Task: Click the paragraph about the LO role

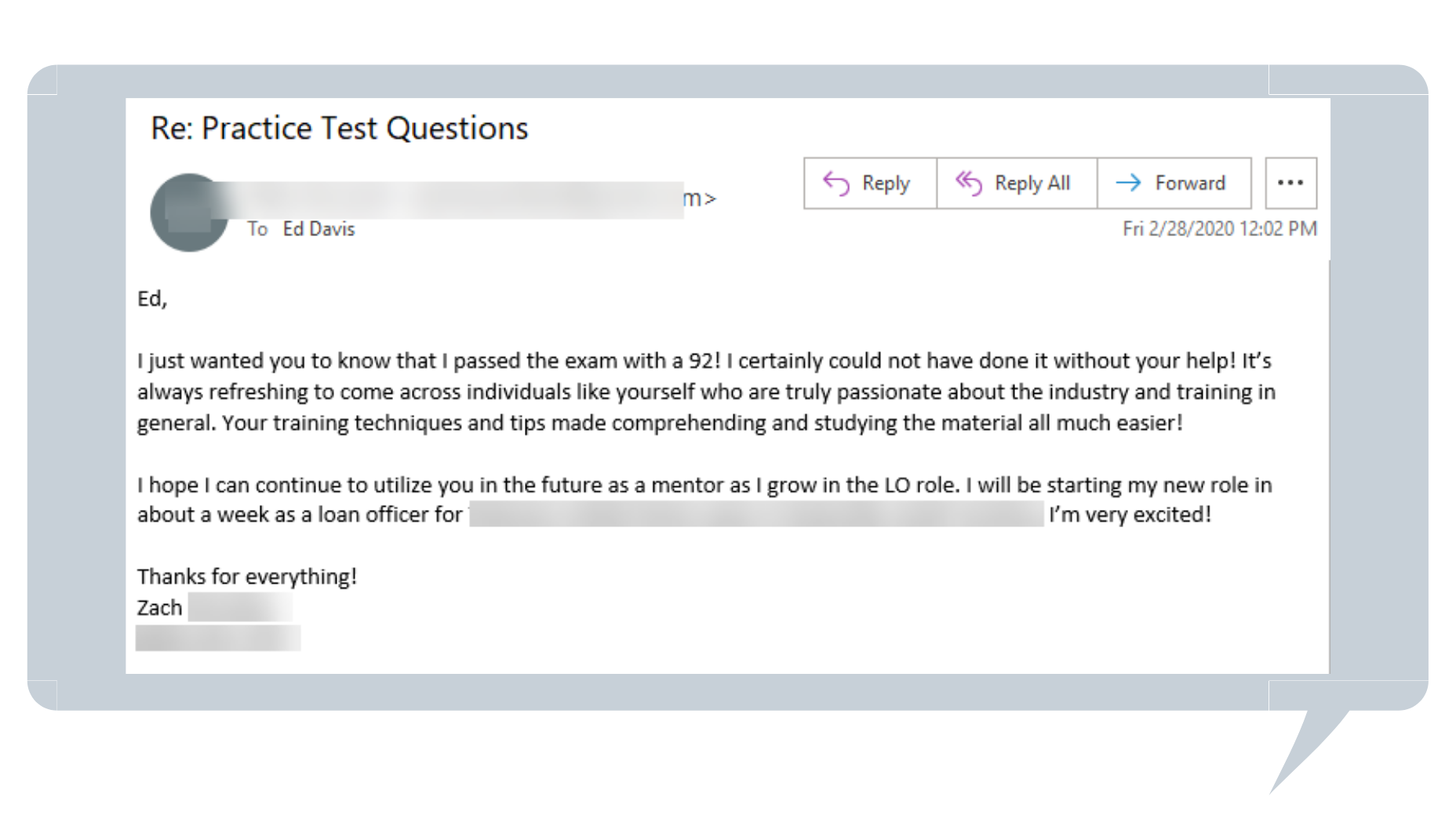Action: click(704, 485)
